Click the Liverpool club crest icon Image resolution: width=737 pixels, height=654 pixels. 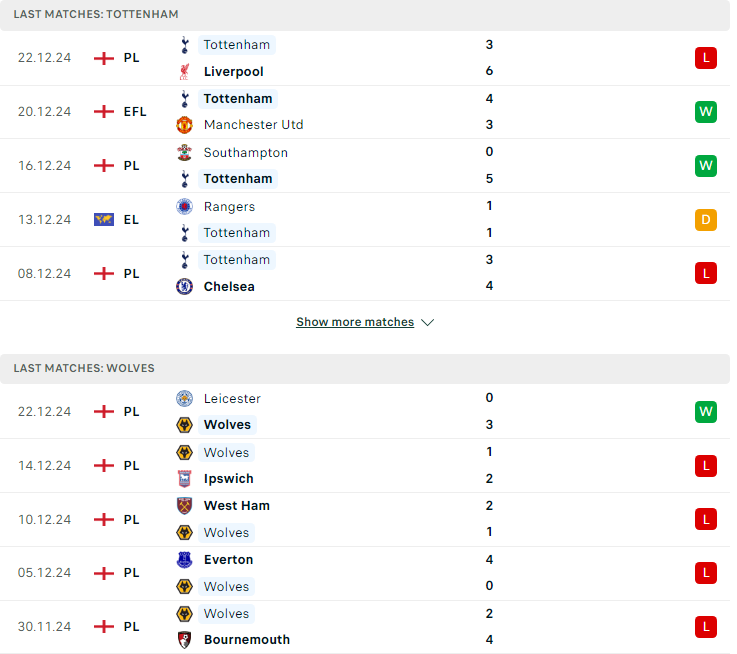pos(184,71)
